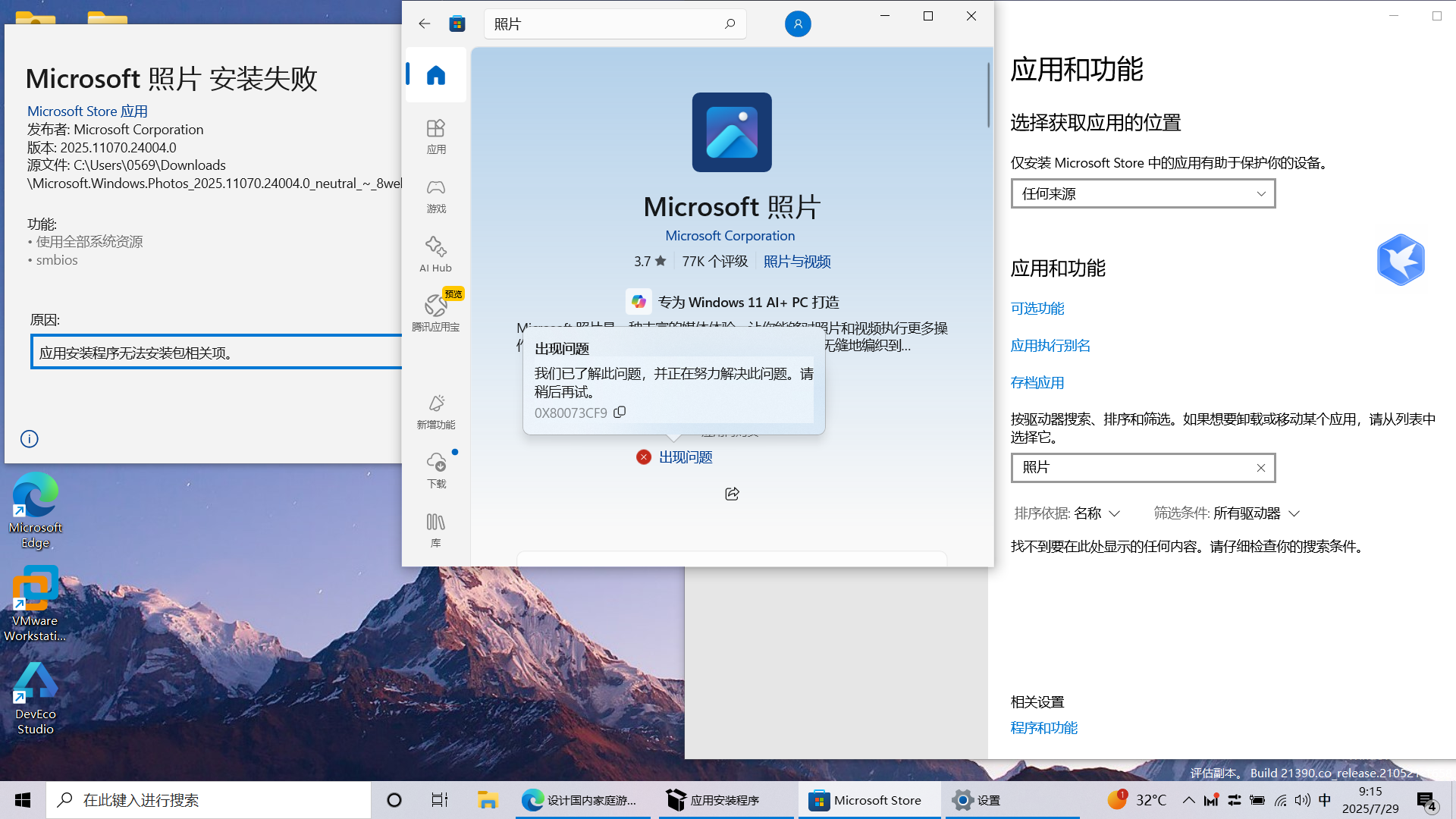Open the 下载 downloads section

pyautogui.click(x=436, y=470)
